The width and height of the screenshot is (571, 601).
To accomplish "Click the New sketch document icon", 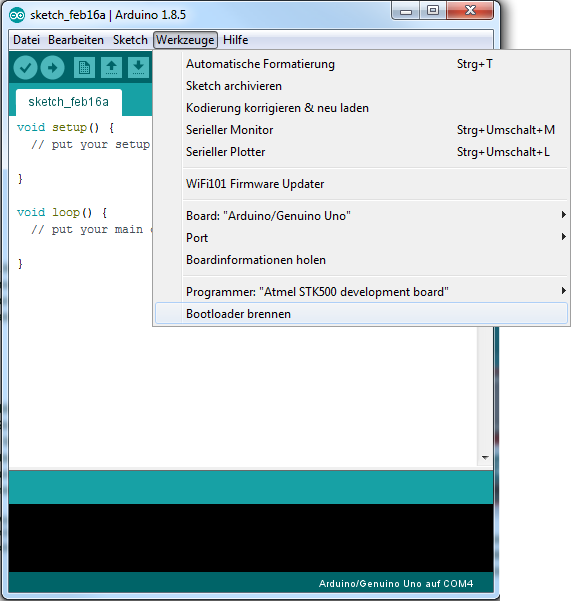I will 84,68.
